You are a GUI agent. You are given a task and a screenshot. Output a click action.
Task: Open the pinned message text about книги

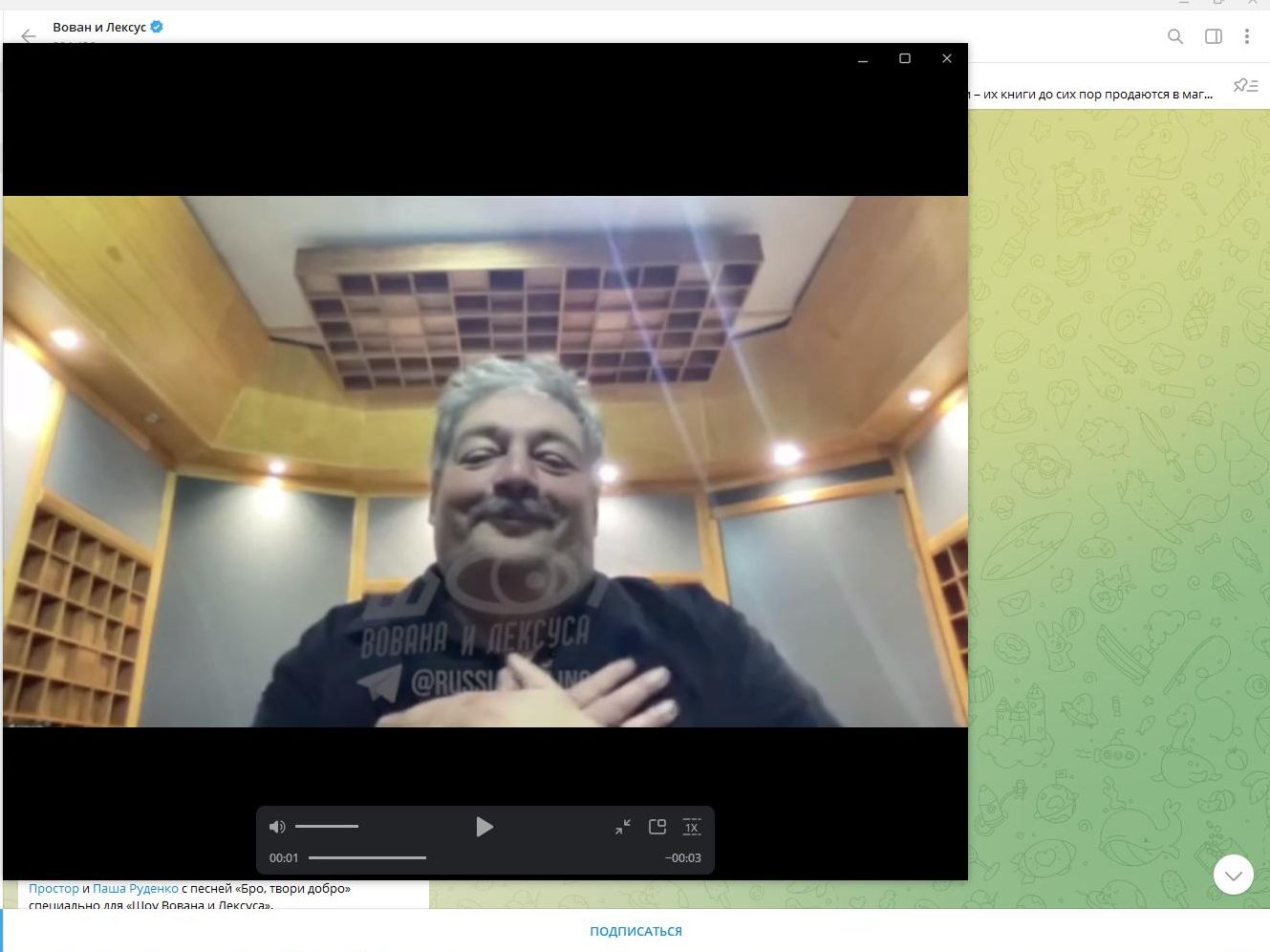[1089, 95]
